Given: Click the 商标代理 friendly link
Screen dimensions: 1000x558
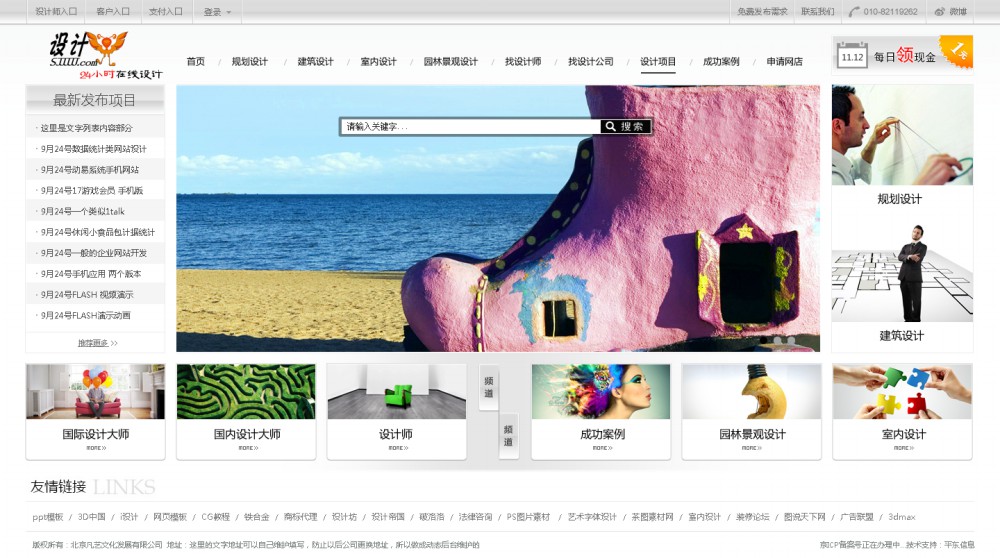Looking at the screenshot, I should coord(300,517).
